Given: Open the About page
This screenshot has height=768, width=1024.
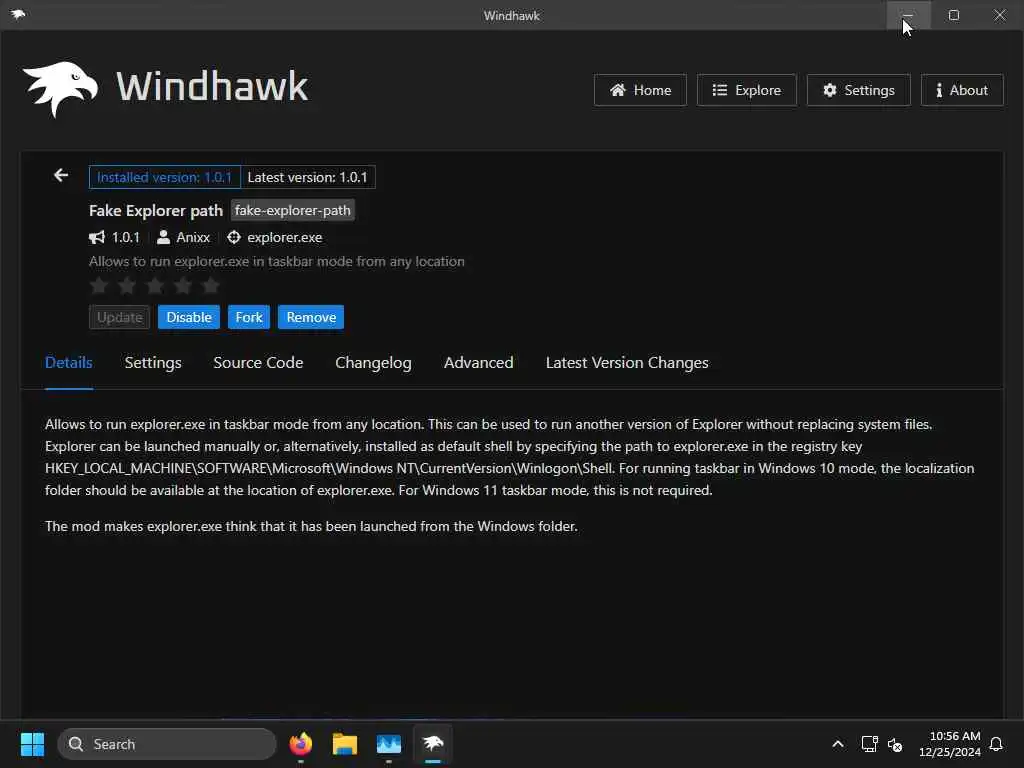Looking at the screenshot, I should pyautogui.click(x=962, y=90).
